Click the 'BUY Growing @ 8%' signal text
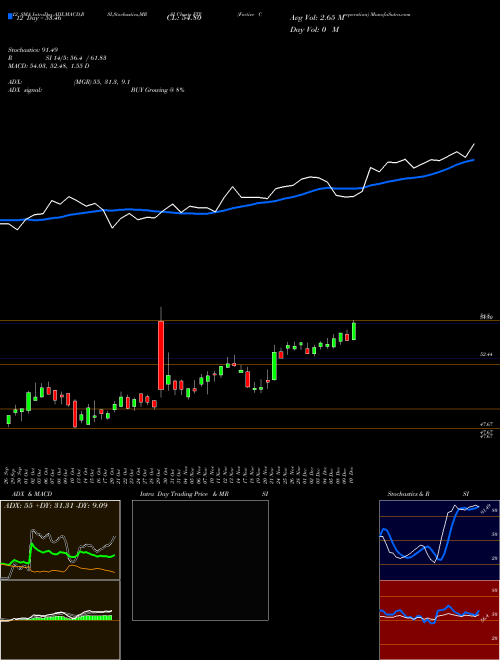The height and width of the screenshot is (660, 500). click(157, 90)
